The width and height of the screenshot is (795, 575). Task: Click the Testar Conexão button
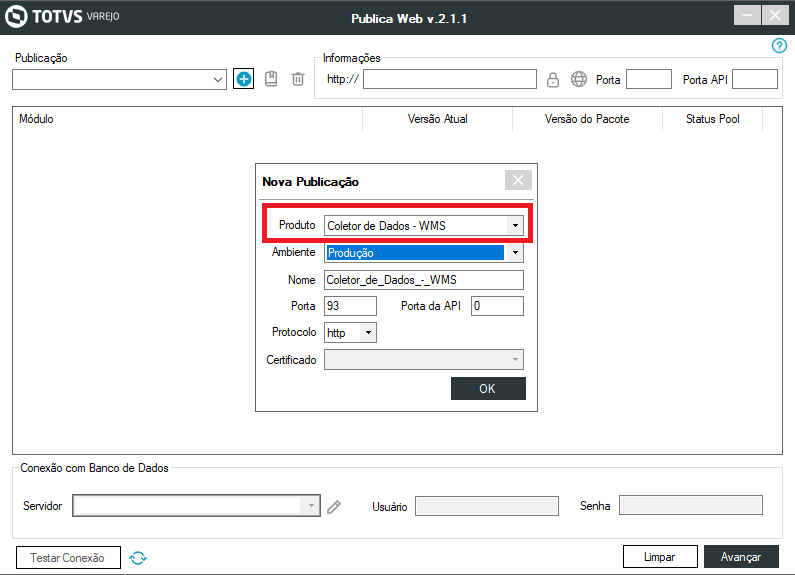click(68, 558)
